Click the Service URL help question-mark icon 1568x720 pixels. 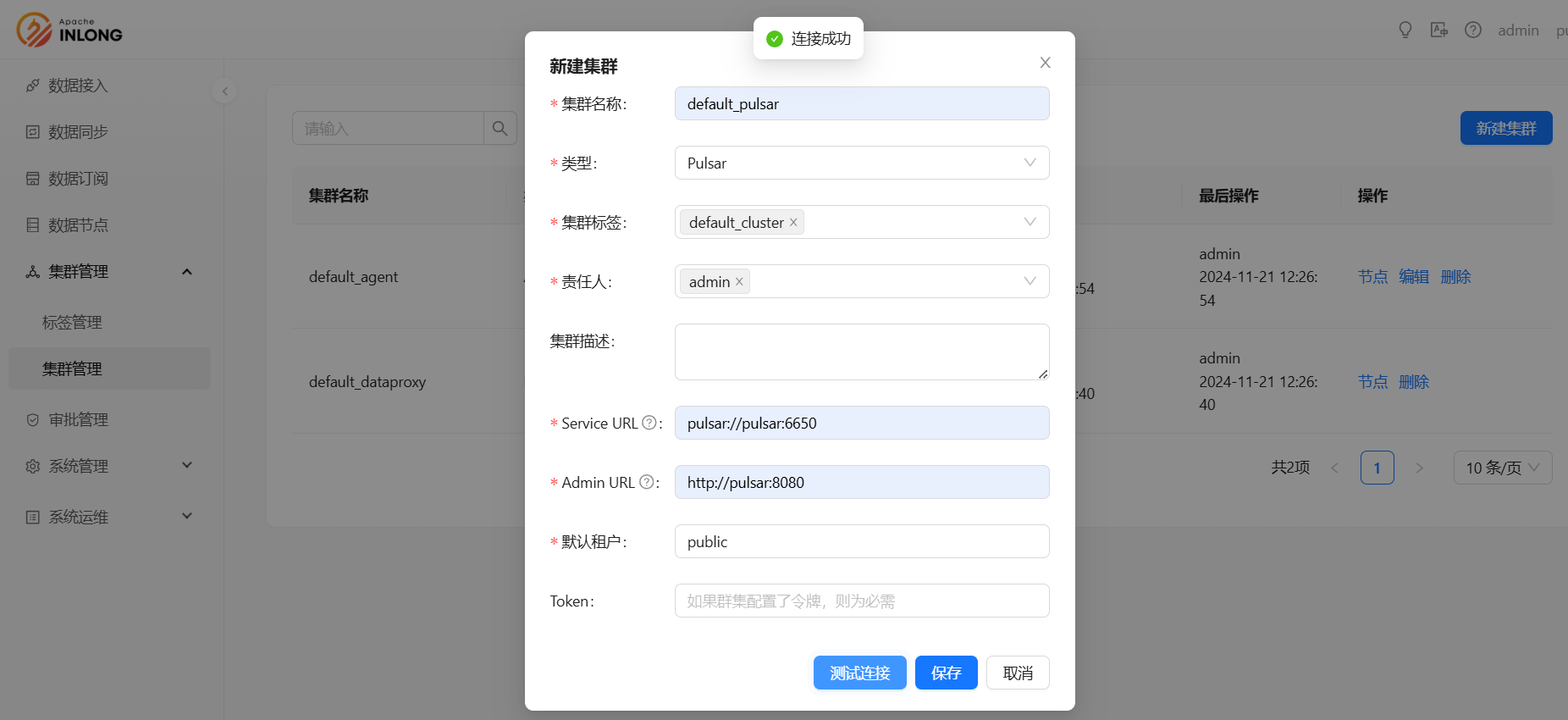point(649,423)
